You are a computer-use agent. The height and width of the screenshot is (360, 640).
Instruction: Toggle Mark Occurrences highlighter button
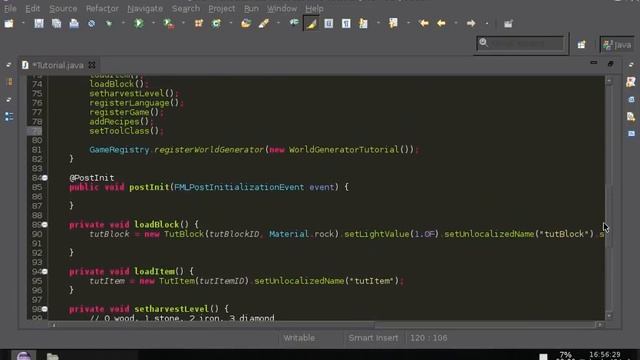pos(311,24)
